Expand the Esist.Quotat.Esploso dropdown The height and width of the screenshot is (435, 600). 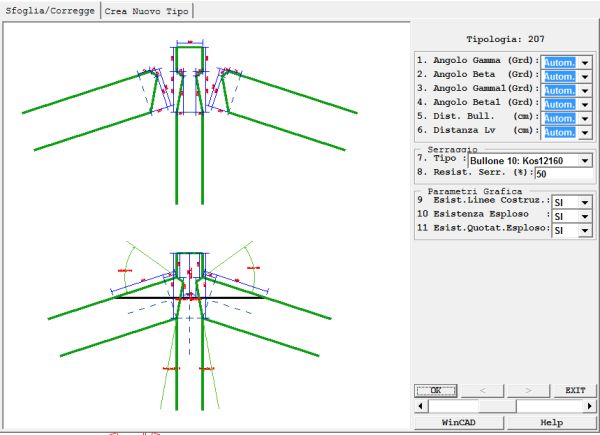585,230
